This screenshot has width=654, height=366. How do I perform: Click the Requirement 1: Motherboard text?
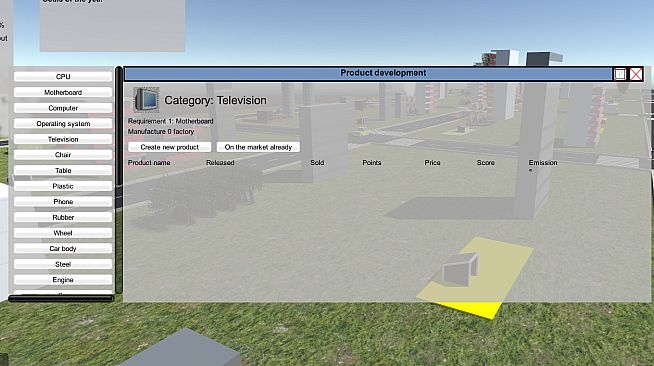click(x=171, y=121)
